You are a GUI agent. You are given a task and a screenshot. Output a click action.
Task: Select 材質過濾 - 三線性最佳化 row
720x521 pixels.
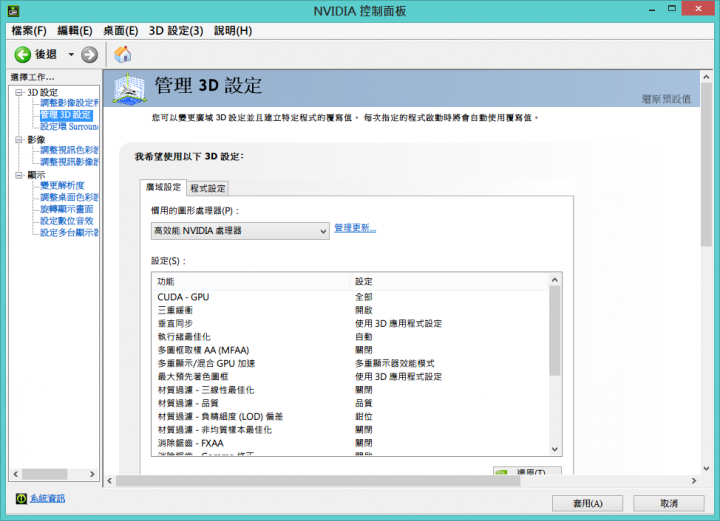point(350,390)
